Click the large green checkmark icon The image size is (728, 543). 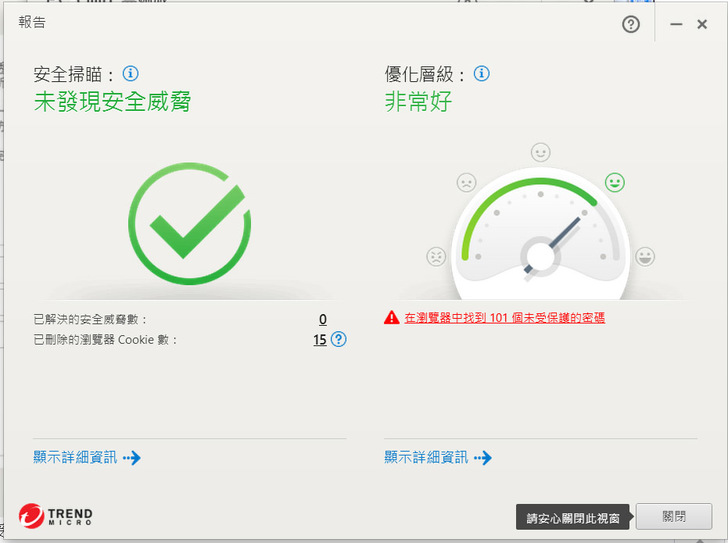pos(189,223)
